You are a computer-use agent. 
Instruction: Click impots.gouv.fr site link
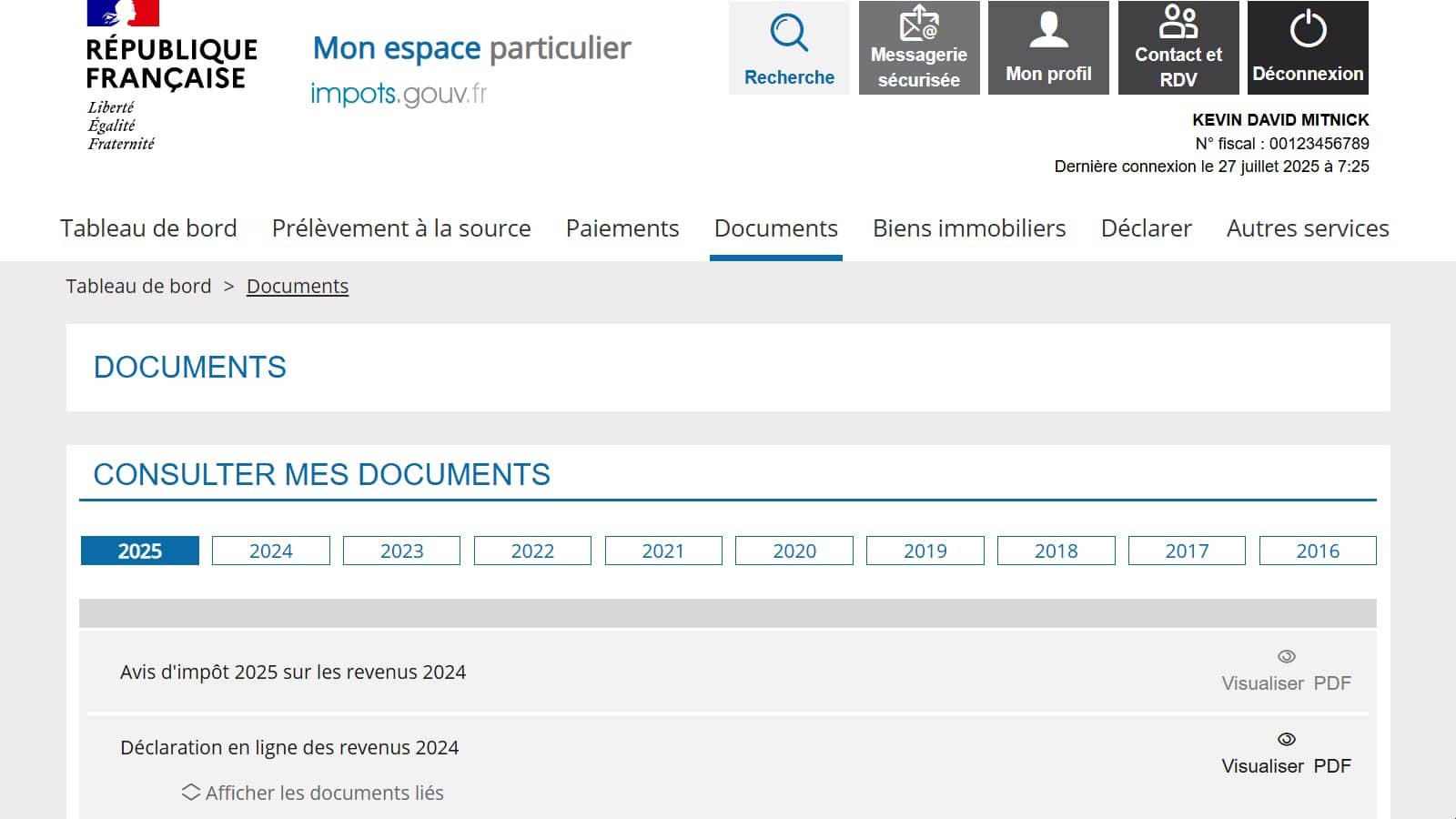[399, 94]
